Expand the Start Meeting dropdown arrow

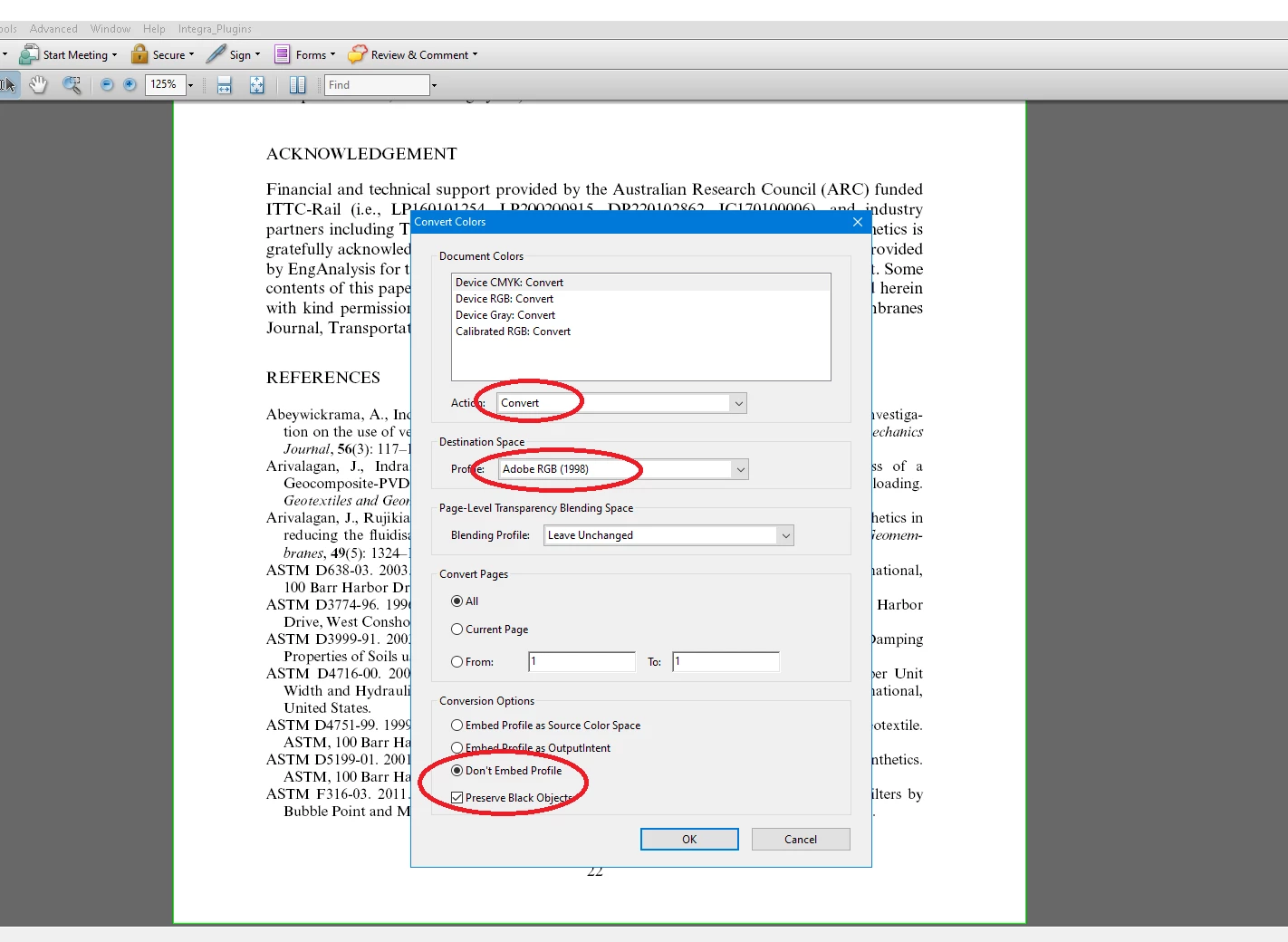[114, 54]
